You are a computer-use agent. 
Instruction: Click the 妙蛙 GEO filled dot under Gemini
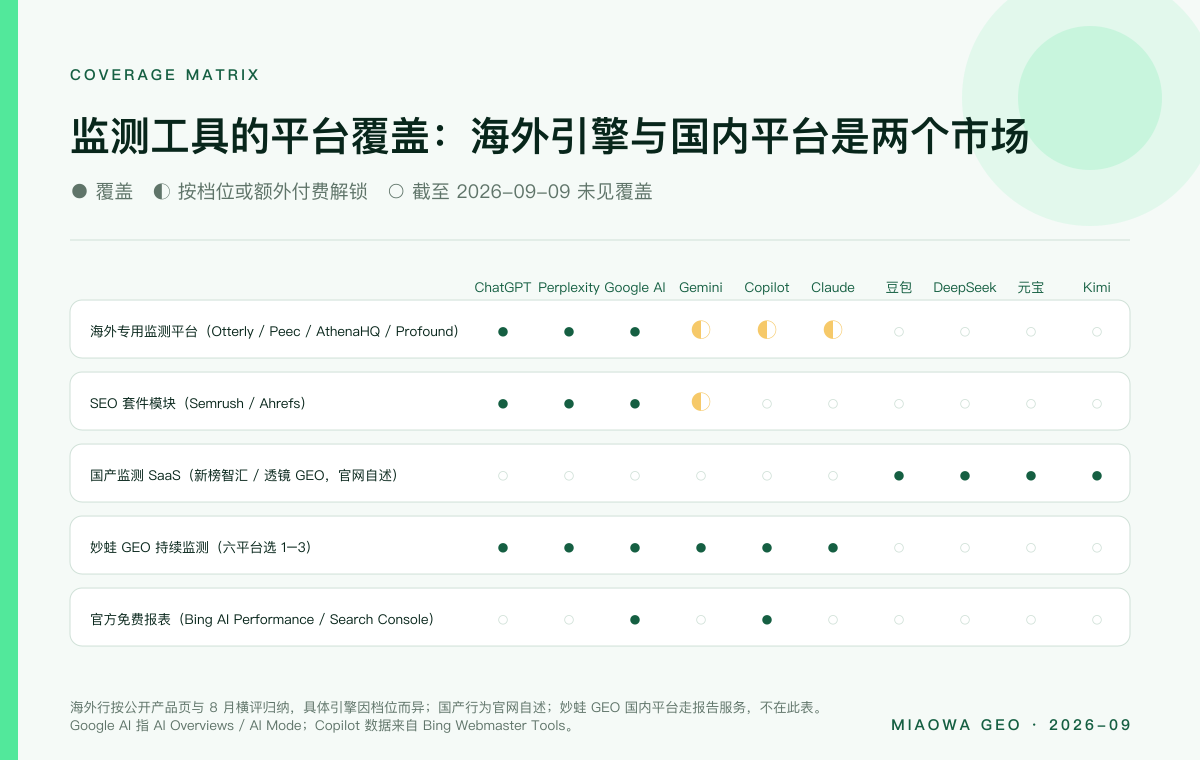[x=701, y=547]
